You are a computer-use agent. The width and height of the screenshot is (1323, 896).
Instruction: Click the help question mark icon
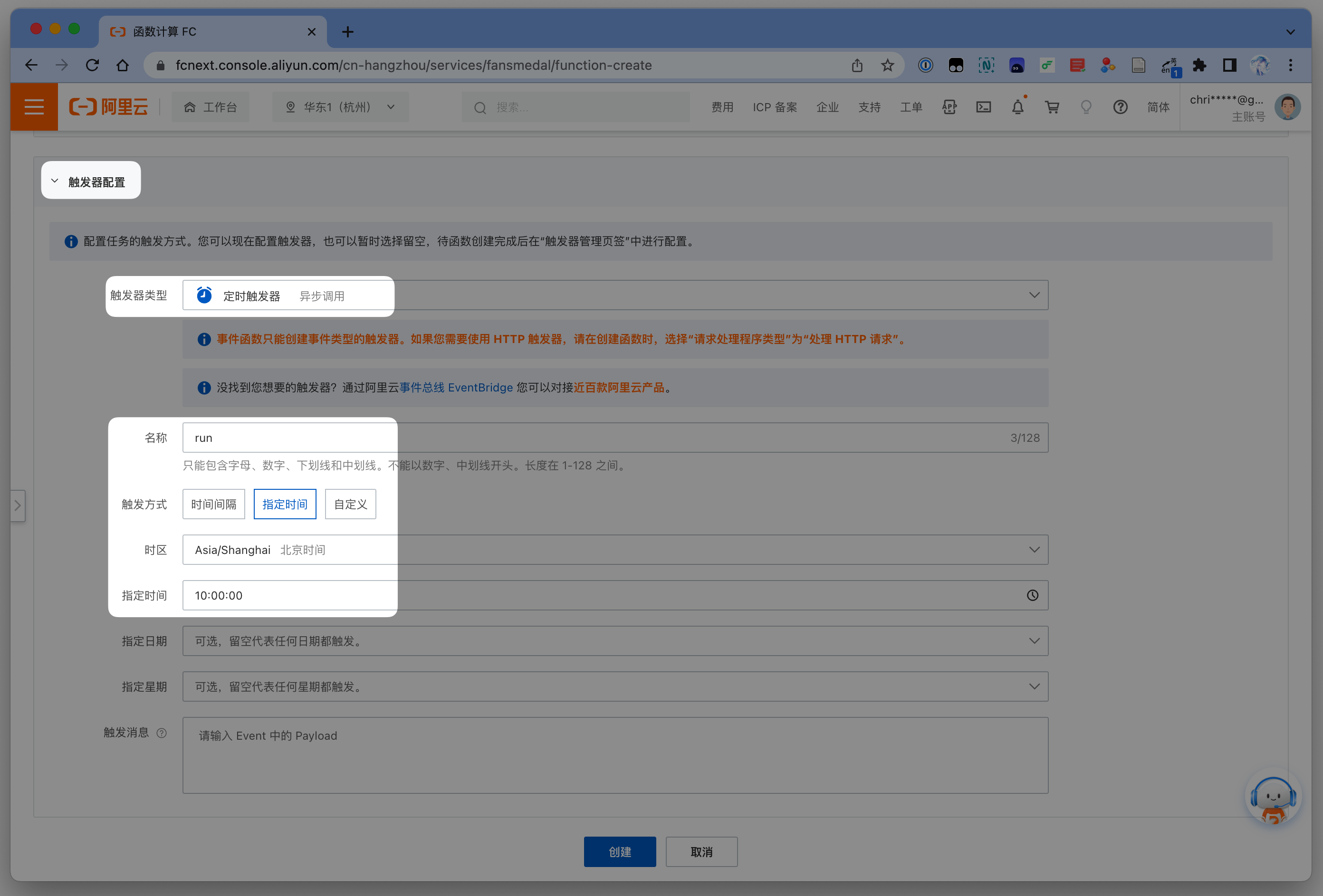(1120, 107)
